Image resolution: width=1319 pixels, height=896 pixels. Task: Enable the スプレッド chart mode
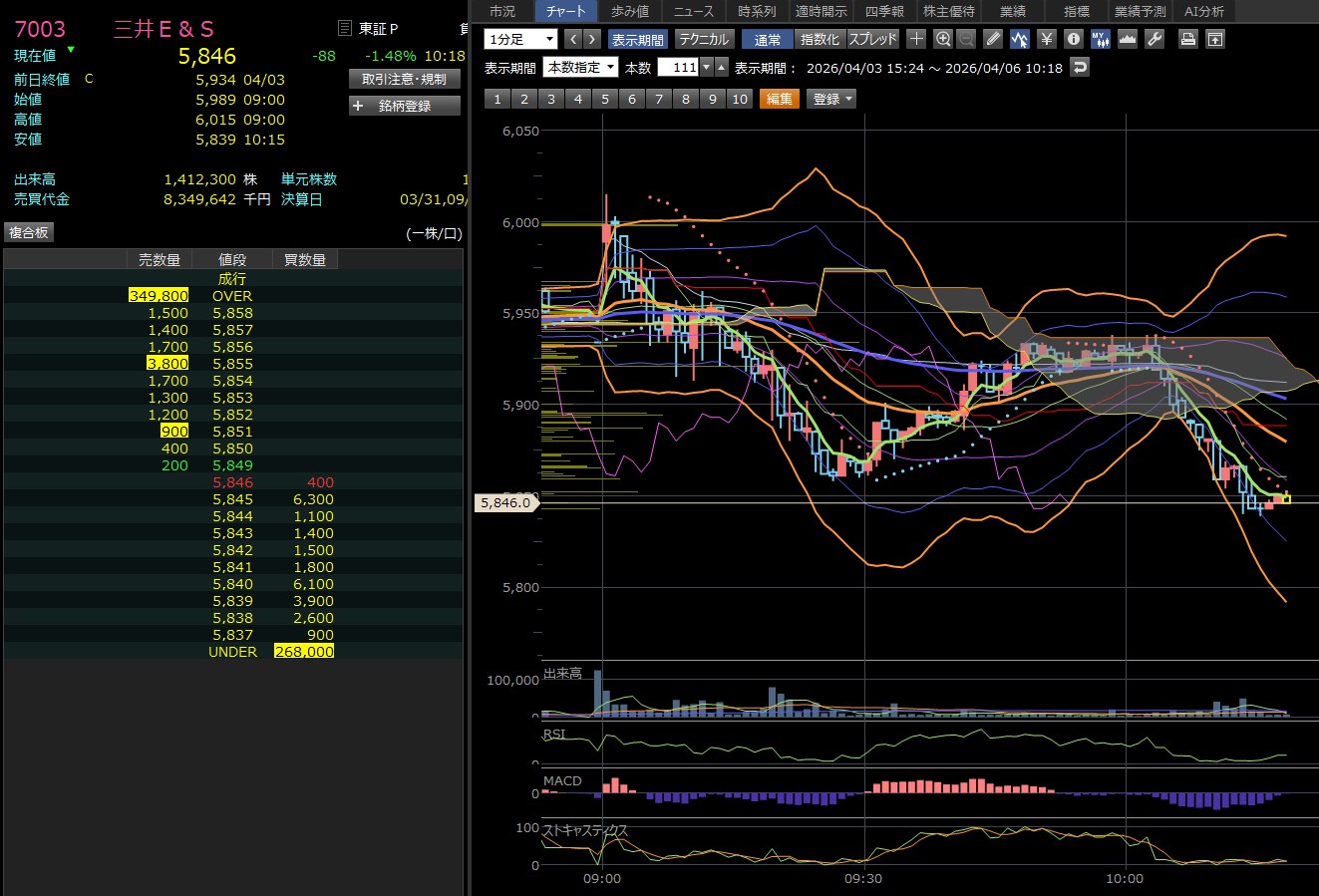tap(872, 39)
